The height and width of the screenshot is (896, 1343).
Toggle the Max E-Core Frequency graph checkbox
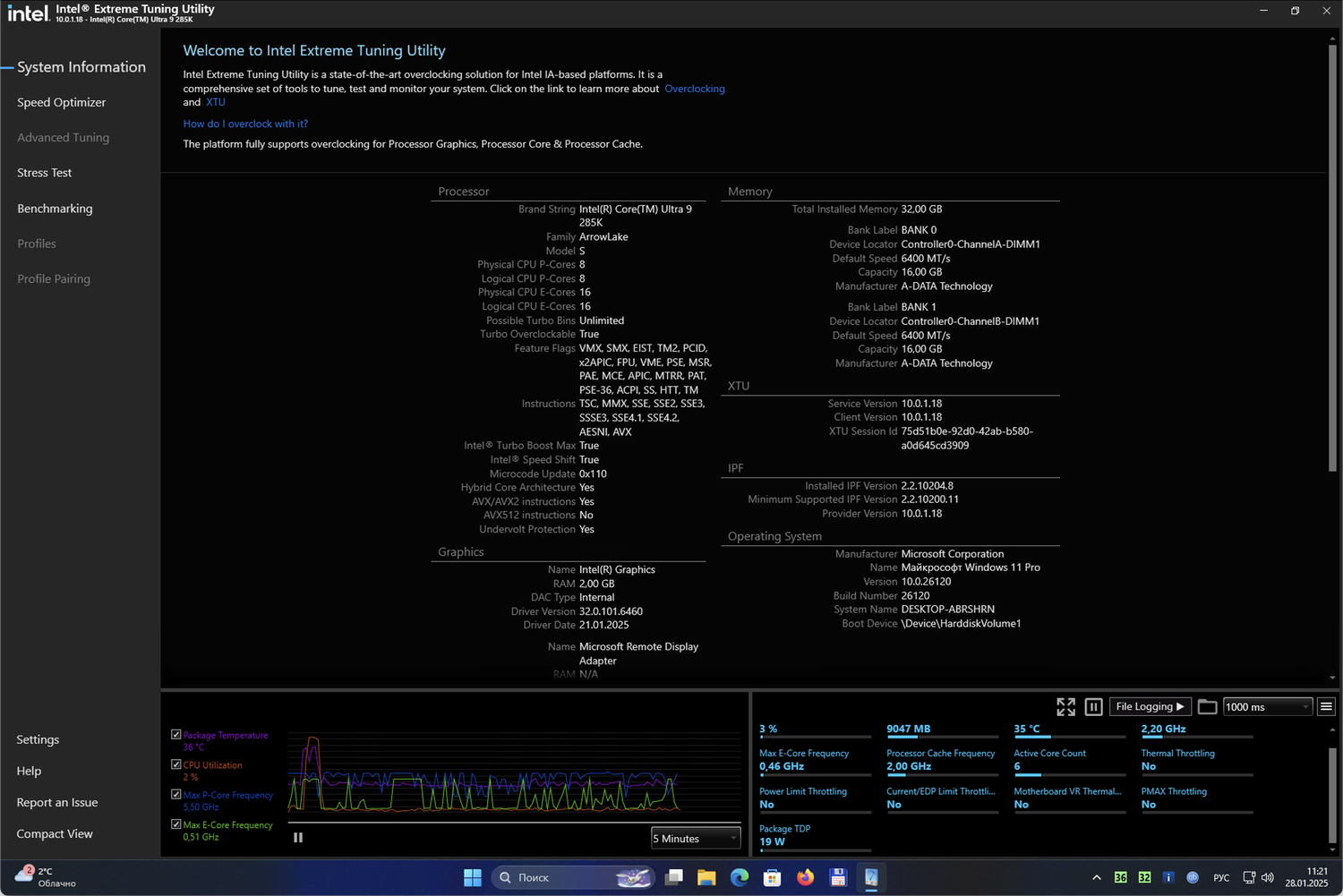[176, 824]
